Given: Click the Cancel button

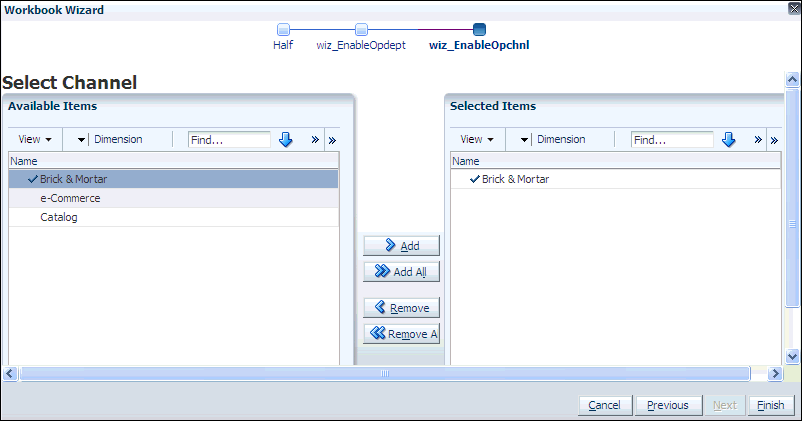Looking at the screenshot, I should pyautogui.click(x=605, y=405).
